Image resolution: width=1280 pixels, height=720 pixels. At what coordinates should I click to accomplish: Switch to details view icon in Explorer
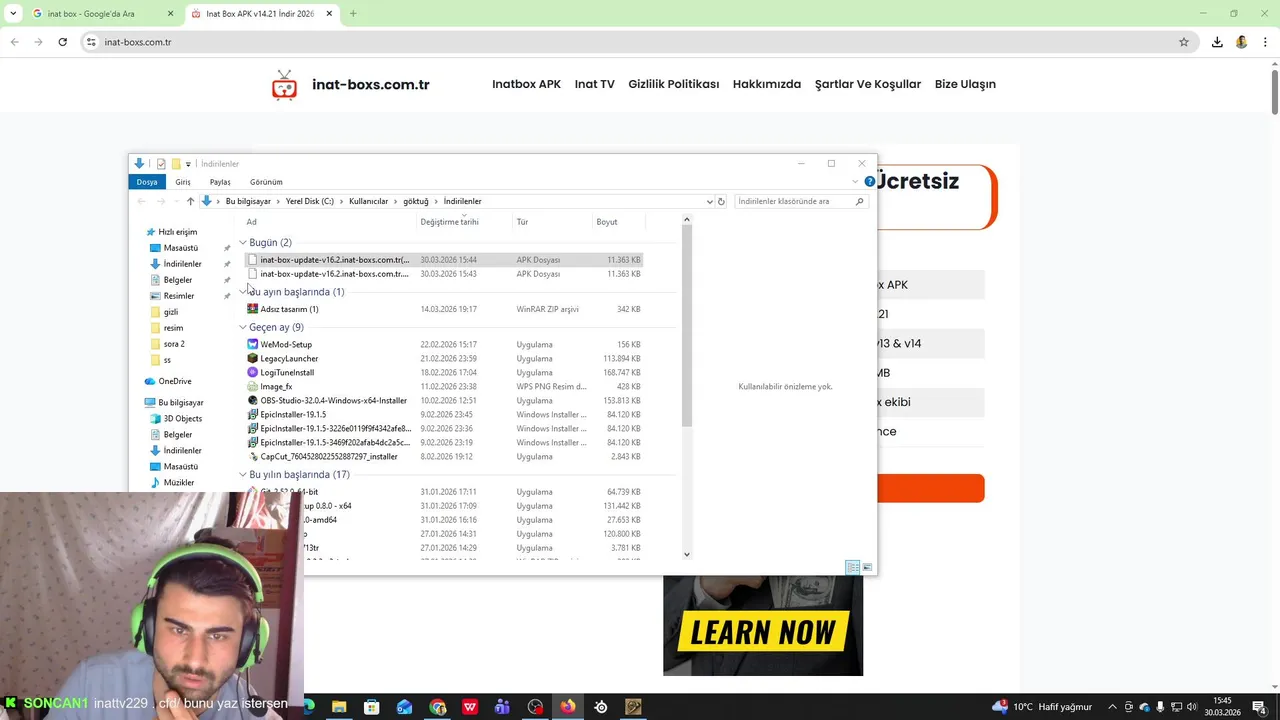coord(853,568)
